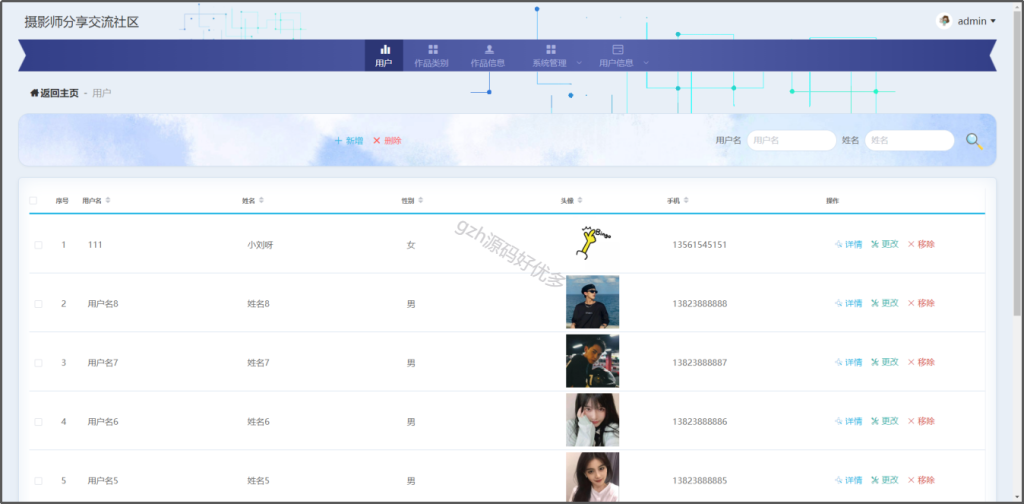
Task: Open the 作品信息 navigation tab
Action: tap(488, 55)
